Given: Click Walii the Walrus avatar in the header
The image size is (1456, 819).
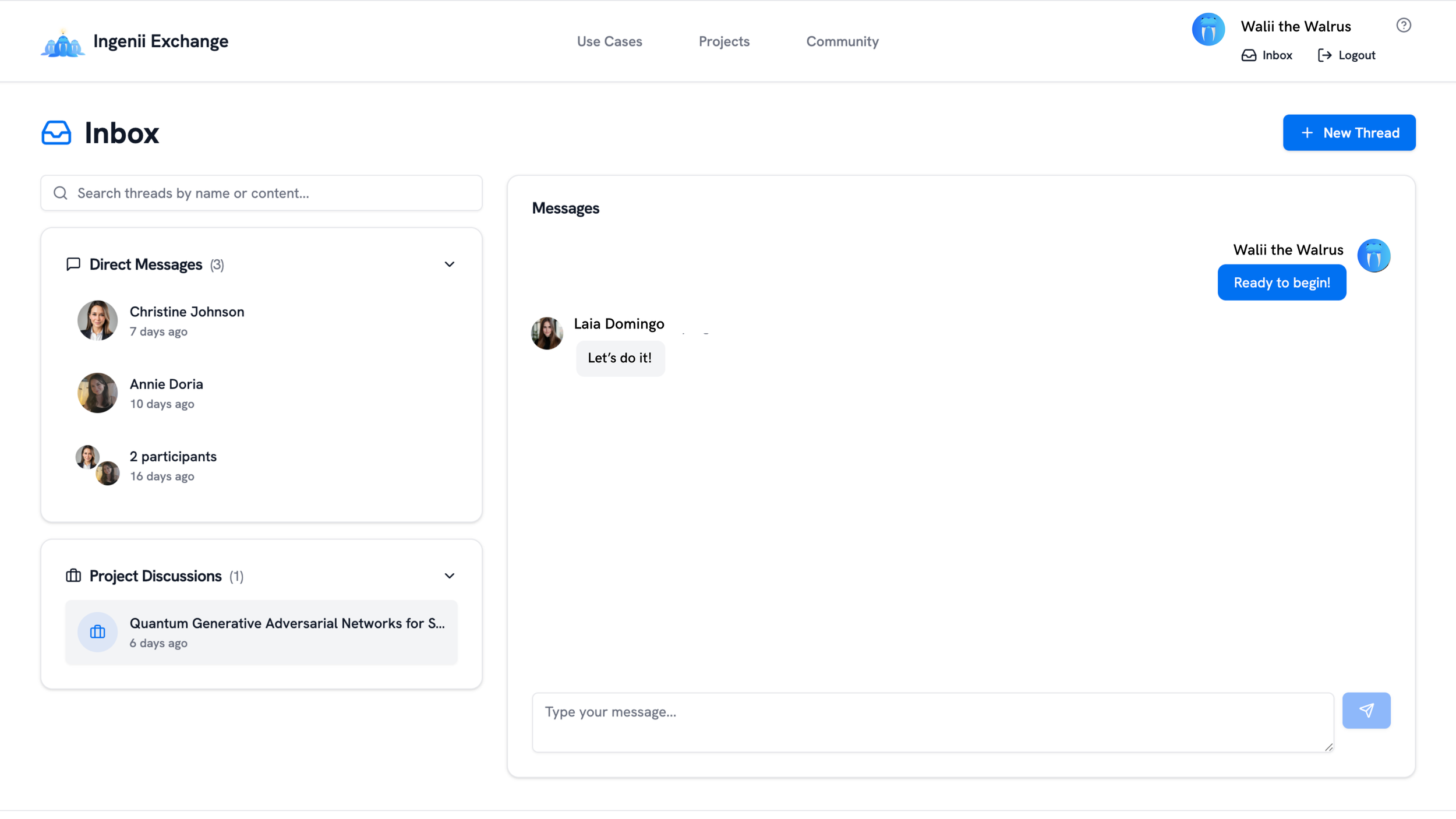Looking at the screenshot, I should 1208,29.
